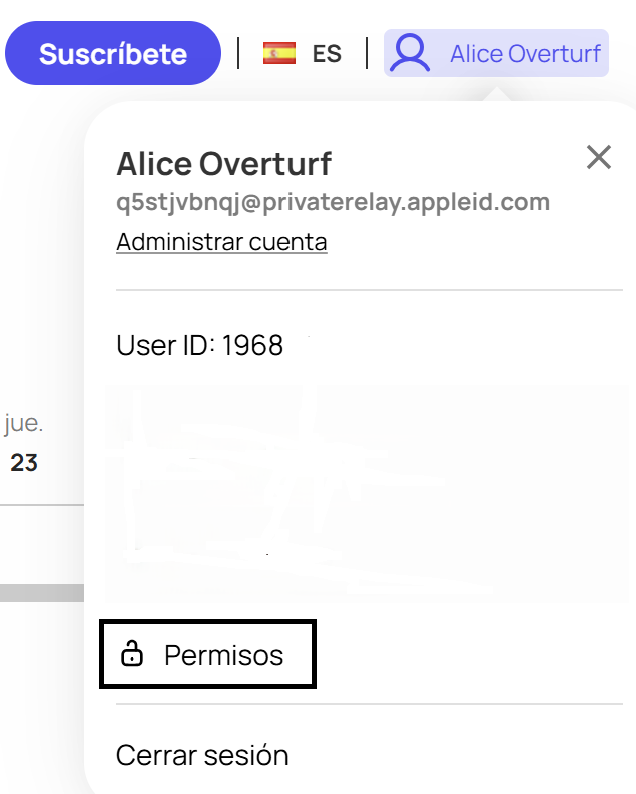Close the account popup with the X
This screenshot has height=794, width=636.
click(599, 157)
